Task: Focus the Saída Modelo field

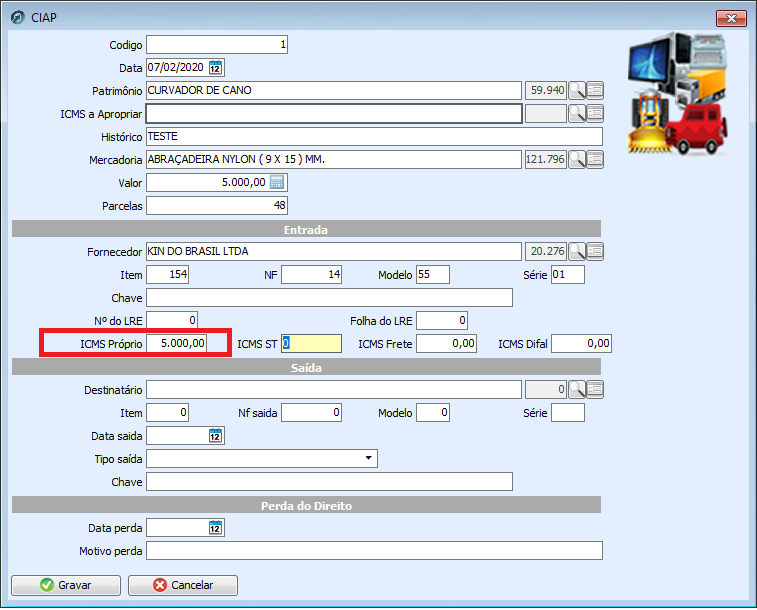Action: click(433, 413)
